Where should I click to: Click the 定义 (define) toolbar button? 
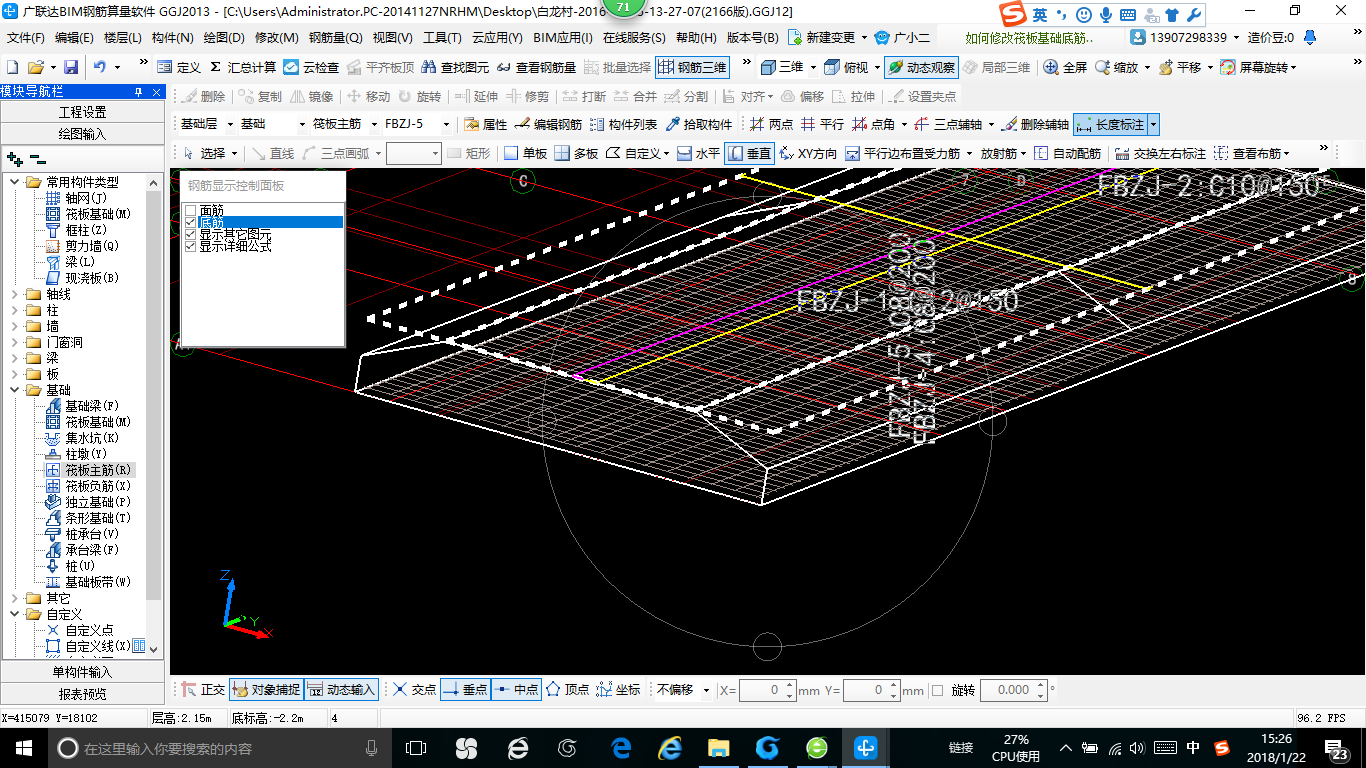tap(179, 67)
